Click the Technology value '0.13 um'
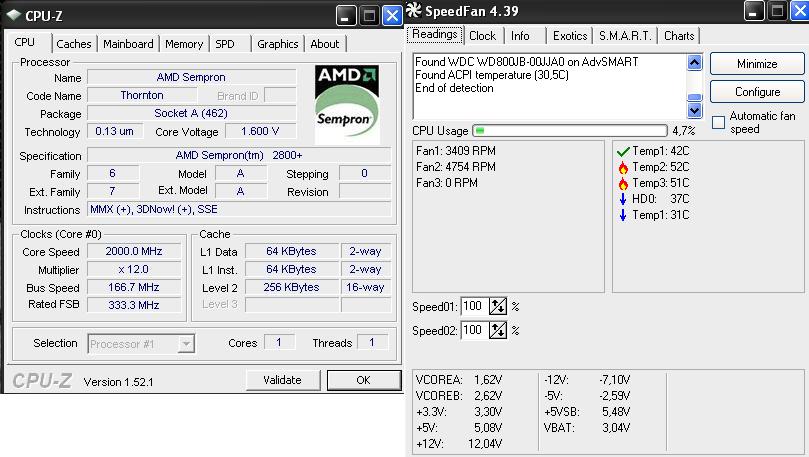The image size is (809, 457). [114, 132]
